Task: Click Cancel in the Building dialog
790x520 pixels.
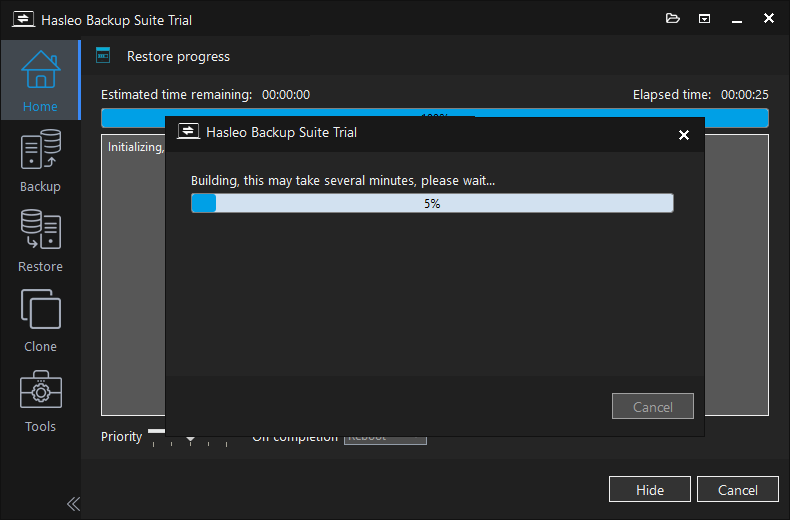Action: pos(652,406)
